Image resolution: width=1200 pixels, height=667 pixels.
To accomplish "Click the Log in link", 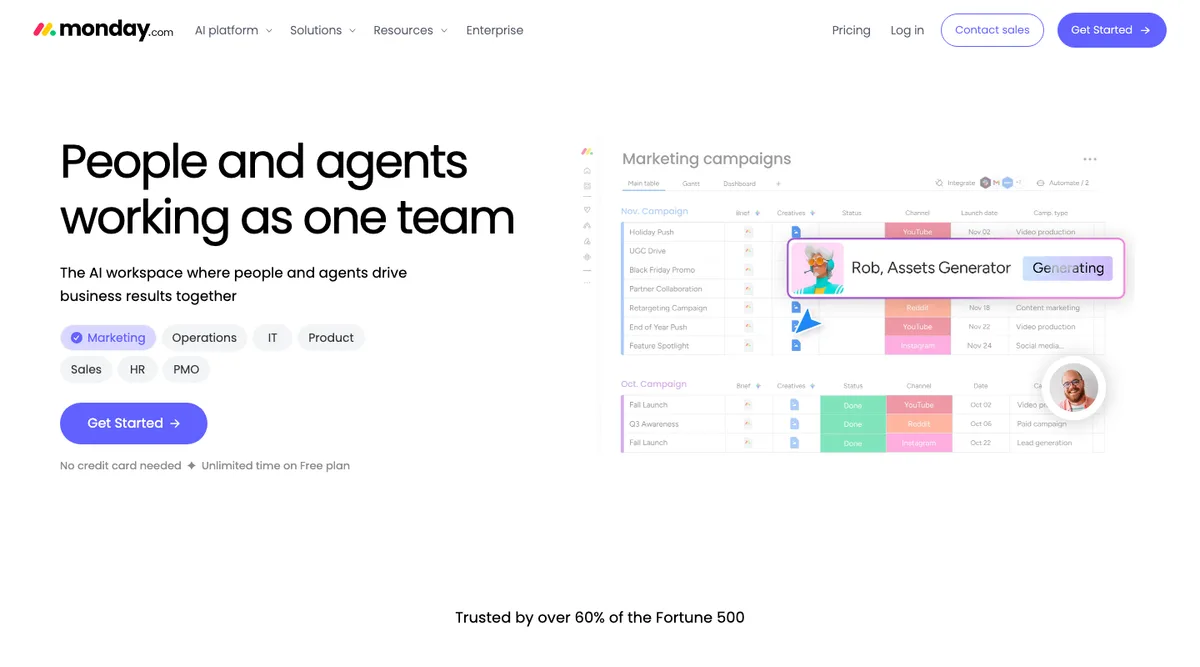I will (907, 30).
